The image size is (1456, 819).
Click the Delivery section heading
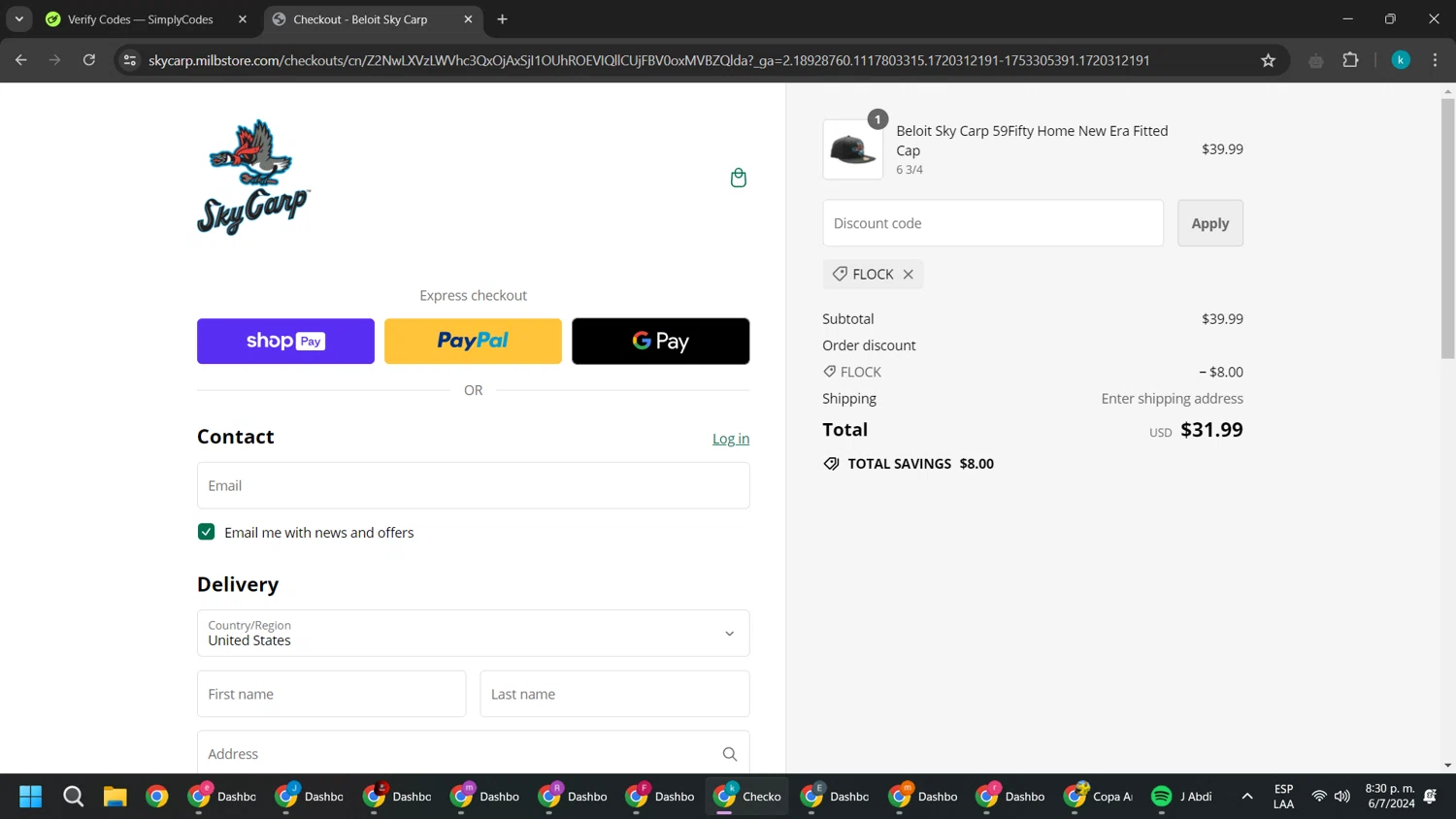coord(238,584)
